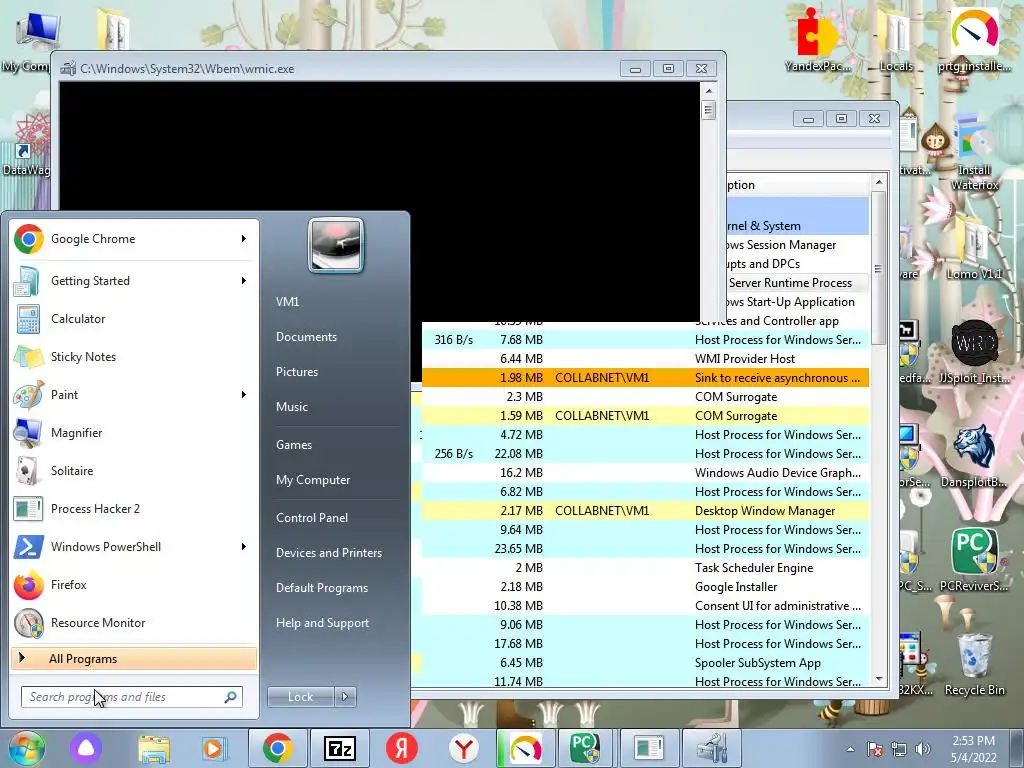
Task: Open Help and Support
Action: (x=322, y=623)
